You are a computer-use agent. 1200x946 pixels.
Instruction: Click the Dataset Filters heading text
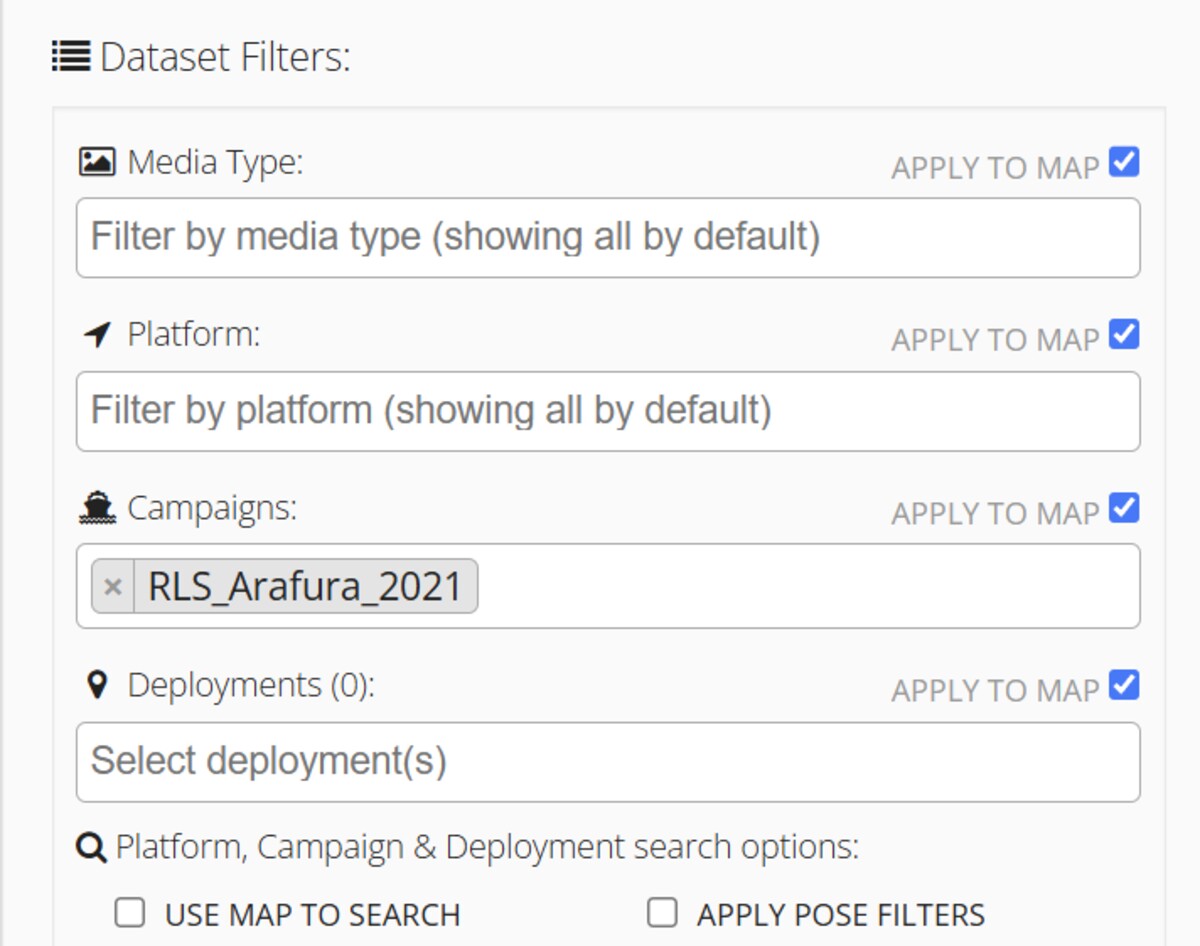coord(225,58)
